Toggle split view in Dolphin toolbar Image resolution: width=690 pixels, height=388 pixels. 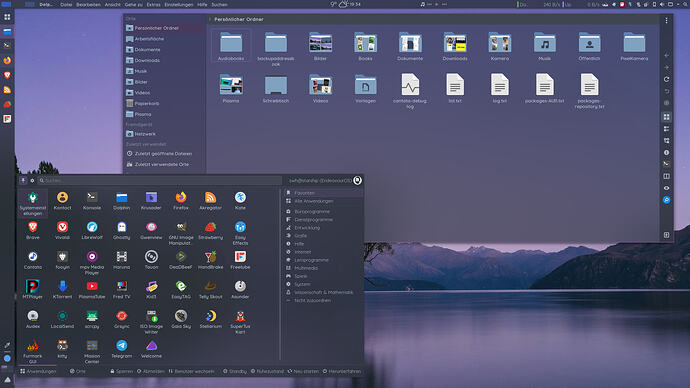666,176
